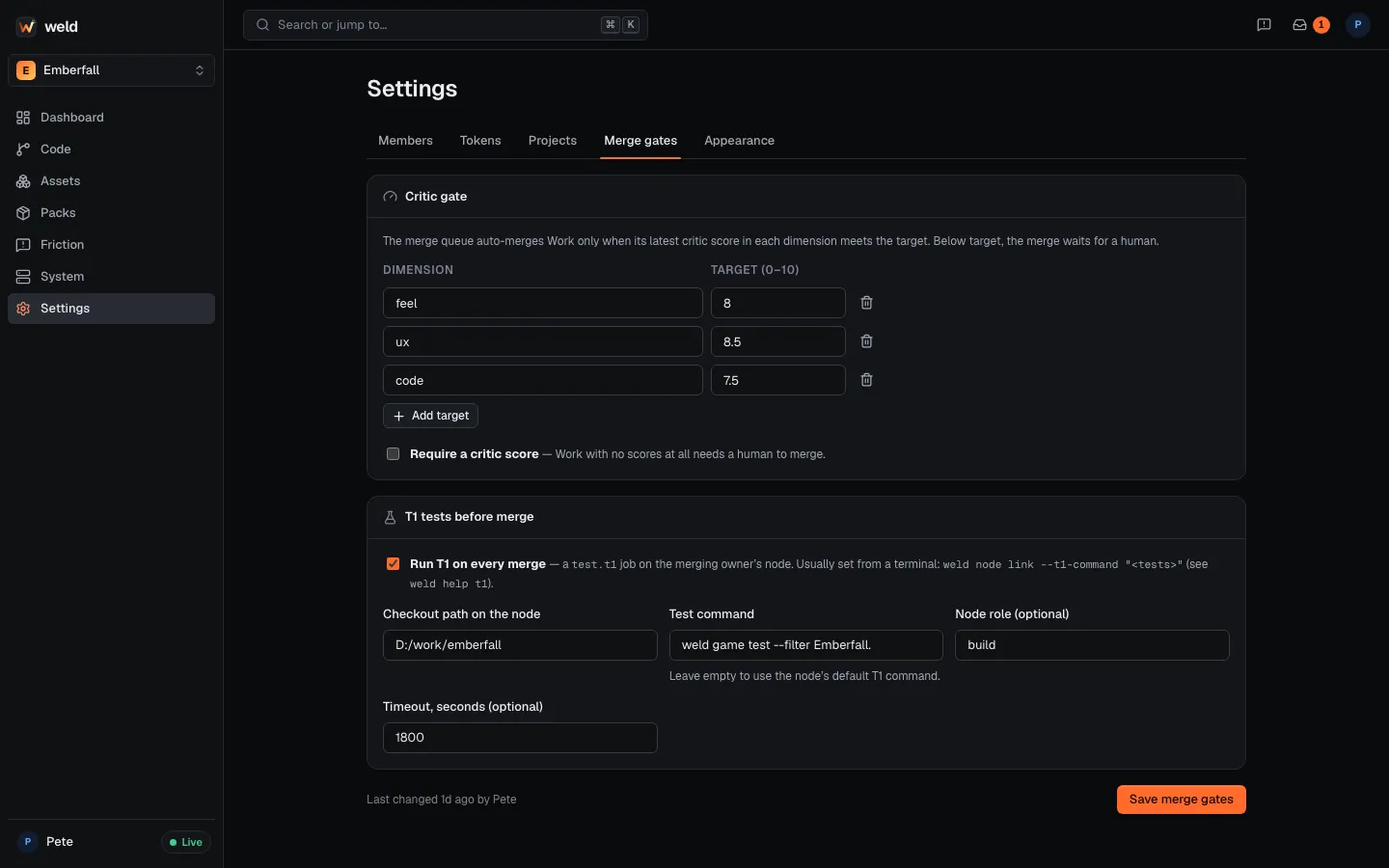Open the feedback chat icon in header
Image resolution: width=1389 pixels, height=868 pixels.
pos(1264,25)
